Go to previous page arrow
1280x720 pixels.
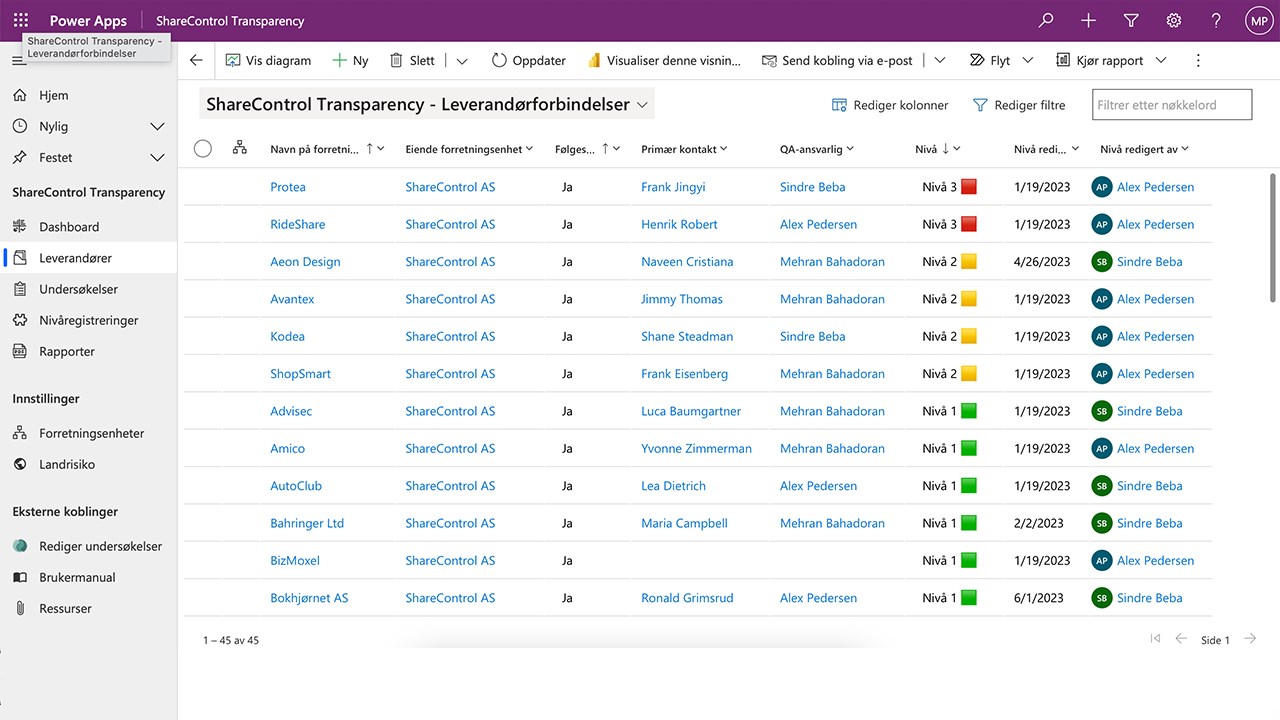click(1181, 639)
